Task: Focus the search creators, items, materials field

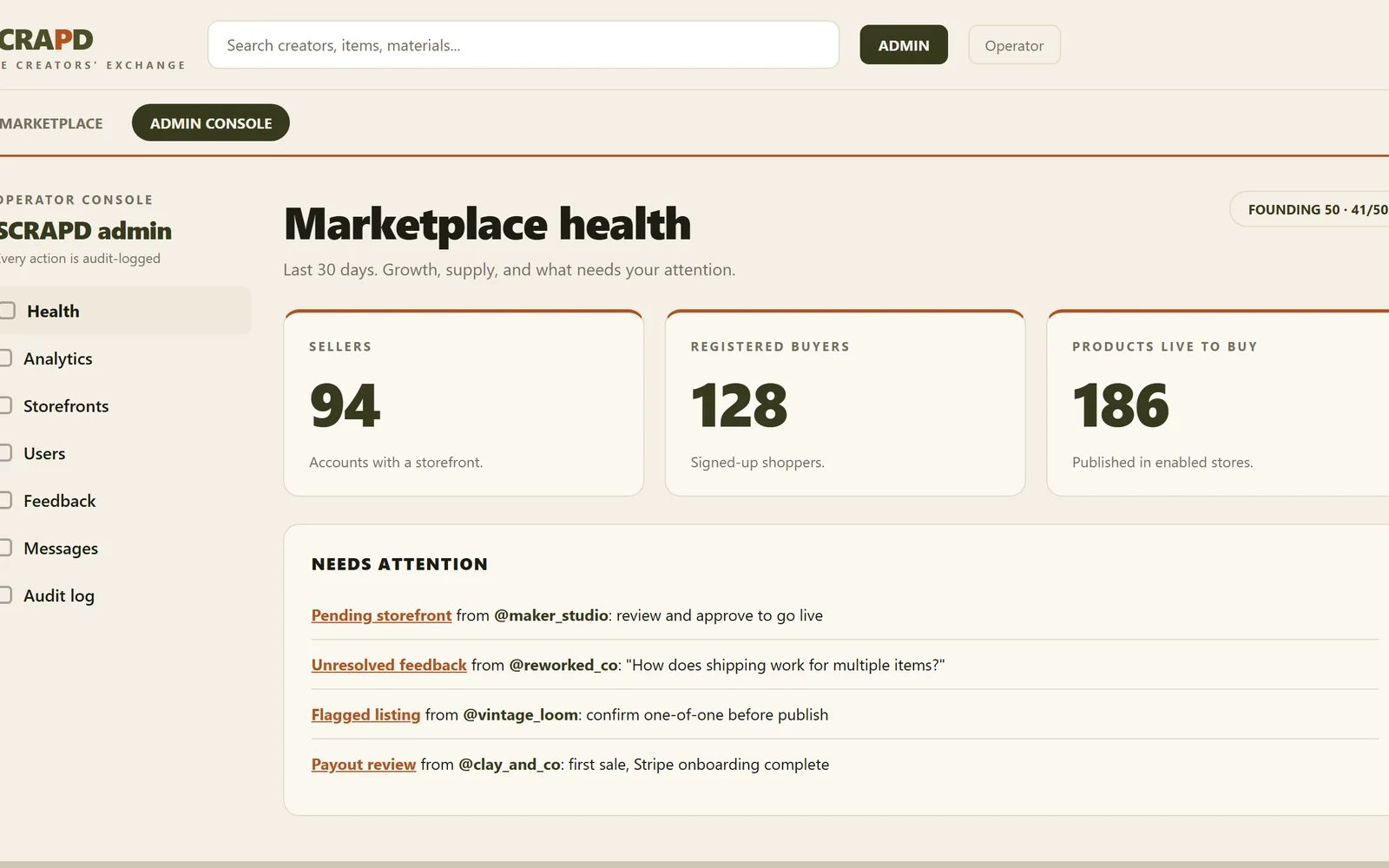Action: coord(523,45)
